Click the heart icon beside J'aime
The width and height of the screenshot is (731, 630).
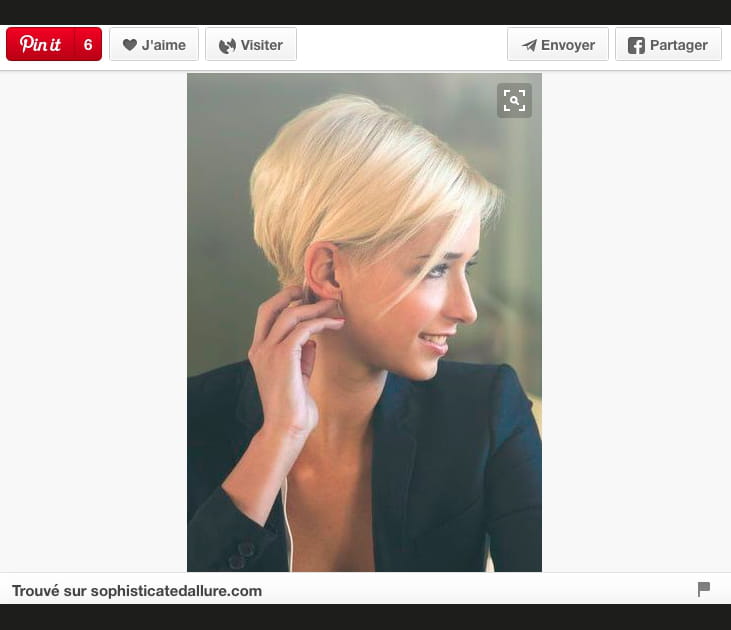coord(129,45)
